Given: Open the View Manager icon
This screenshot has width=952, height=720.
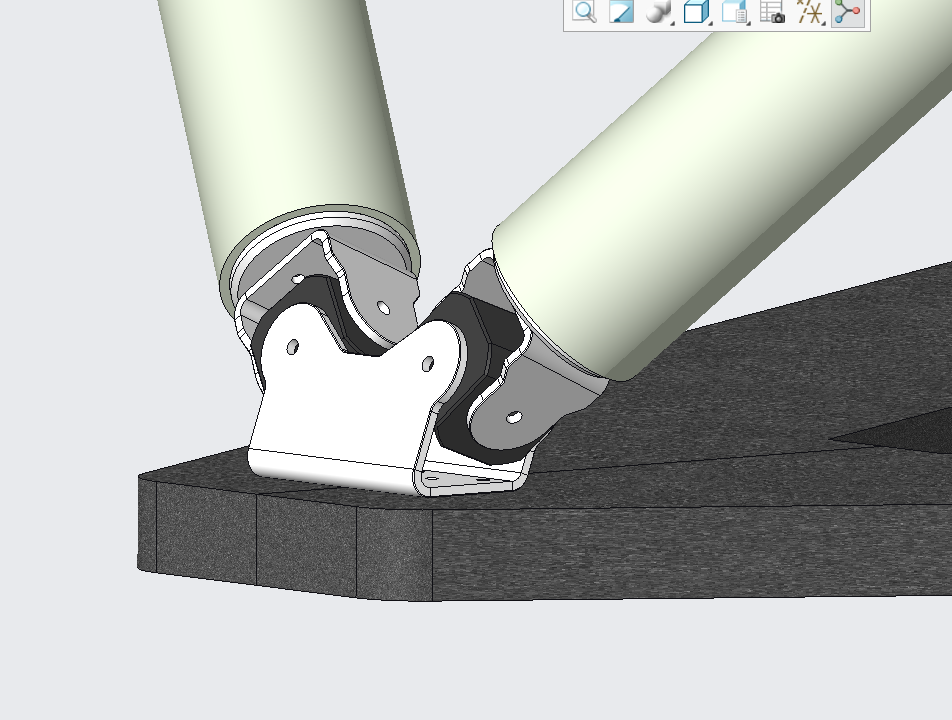Looking at the screenshot, I should coord(734,12).
